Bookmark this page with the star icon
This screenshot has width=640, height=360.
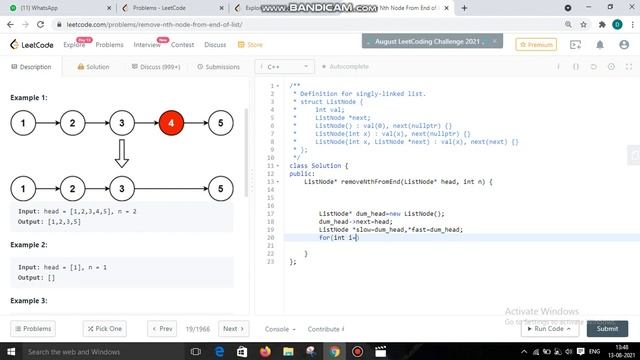click(584, 24)
